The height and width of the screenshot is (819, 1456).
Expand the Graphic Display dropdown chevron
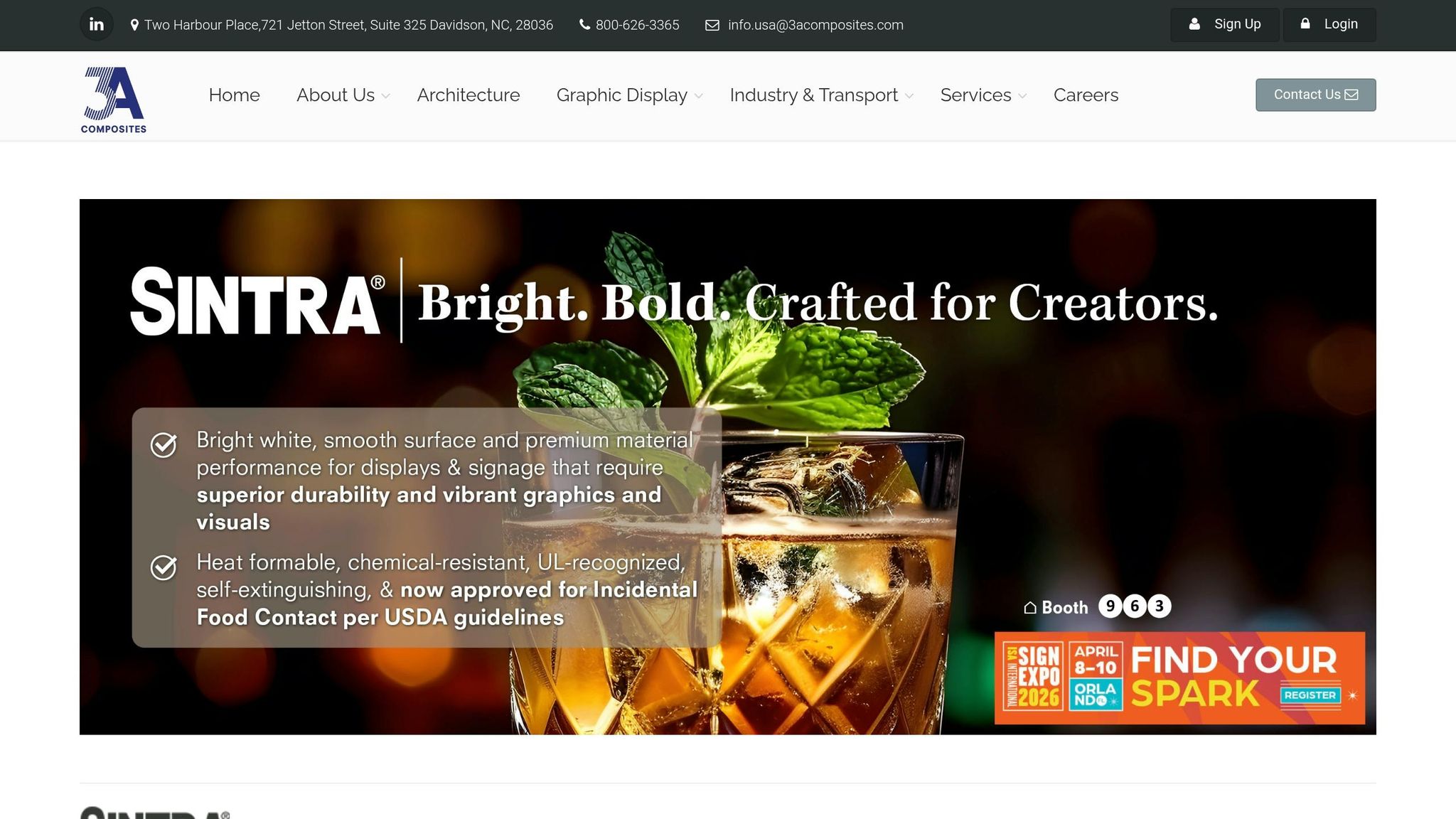point(698,96)
